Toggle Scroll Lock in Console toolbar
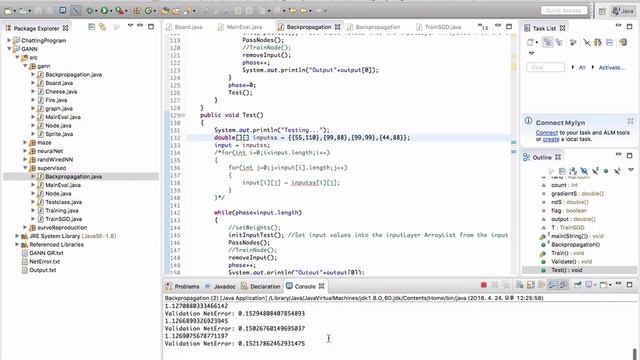The width and height of the screenshot is (640, 360). tap(531, 285)
